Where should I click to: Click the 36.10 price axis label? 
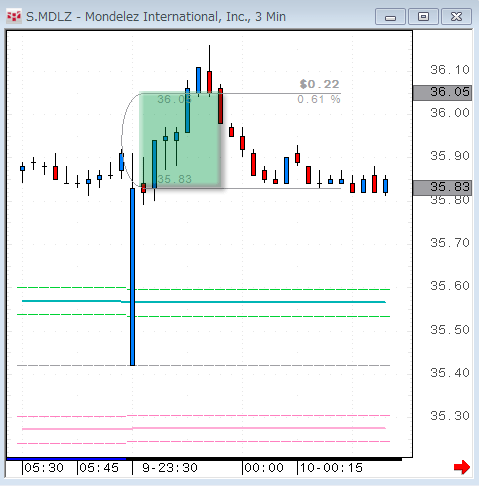(x=450, y=70)
